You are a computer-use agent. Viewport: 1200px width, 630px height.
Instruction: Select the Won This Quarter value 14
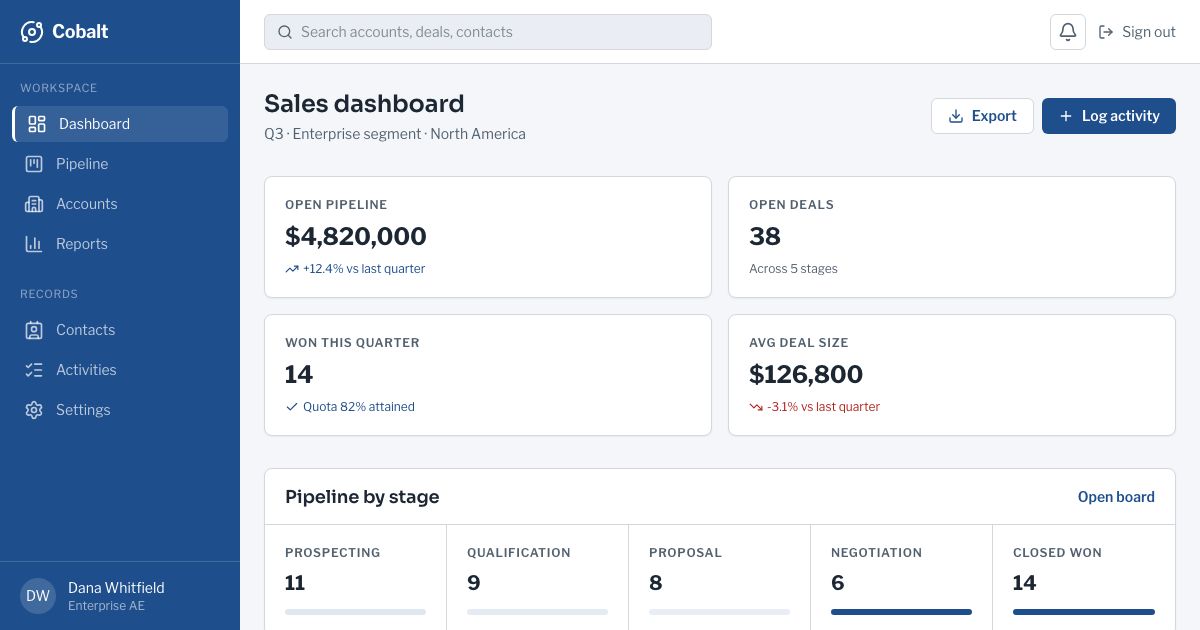[299, 374]
